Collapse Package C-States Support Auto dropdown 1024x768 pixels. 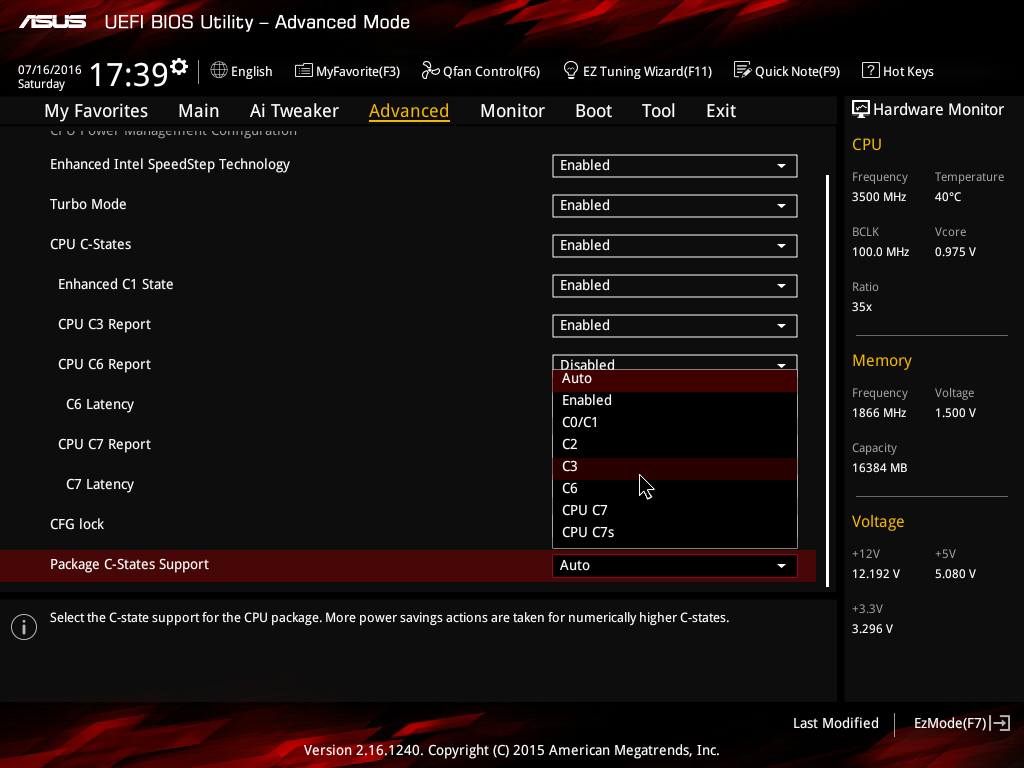click(675, 566)
